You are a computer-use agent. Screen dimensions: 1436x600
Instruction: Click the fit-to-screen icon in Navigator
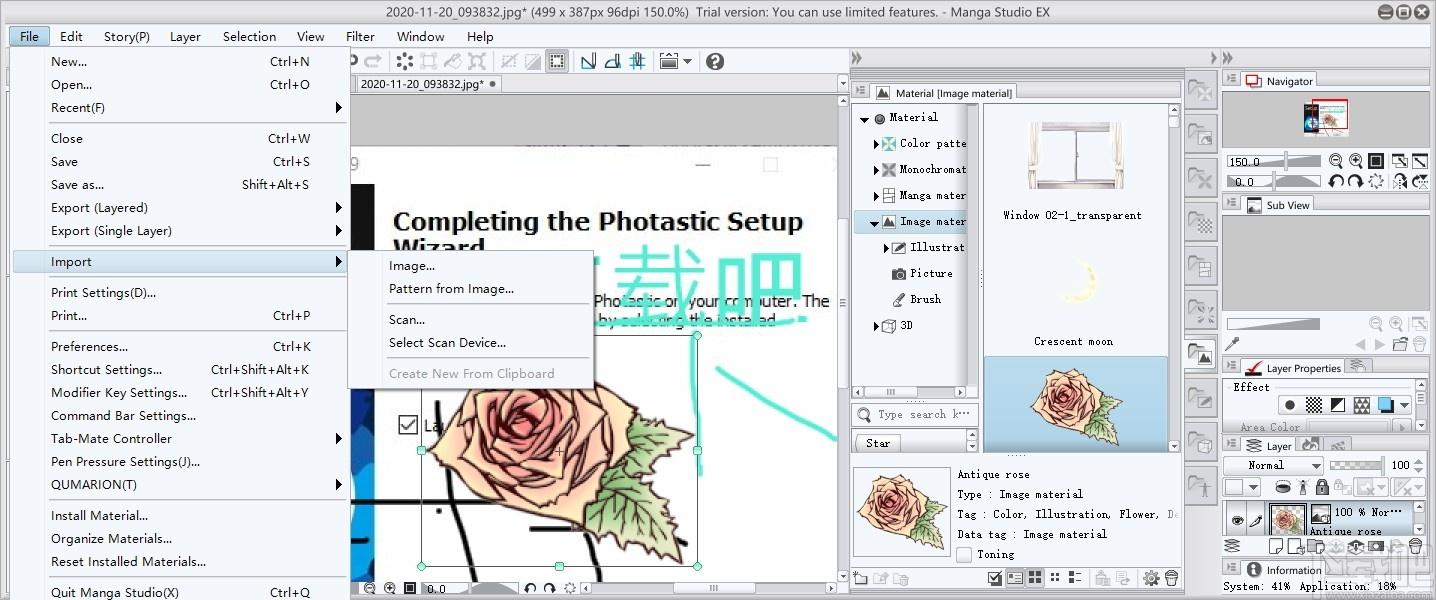[1420, 160]
